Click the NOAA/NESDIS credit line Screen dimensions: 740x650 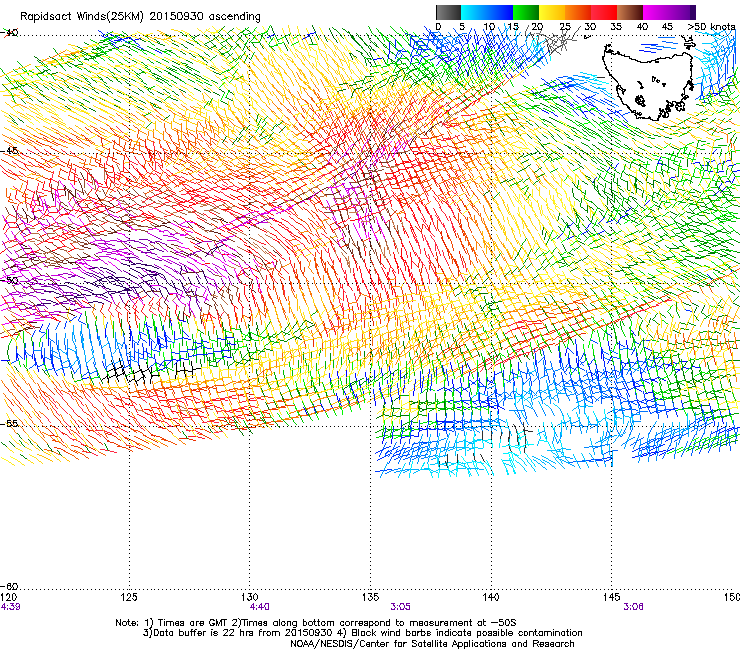(432, 644)
